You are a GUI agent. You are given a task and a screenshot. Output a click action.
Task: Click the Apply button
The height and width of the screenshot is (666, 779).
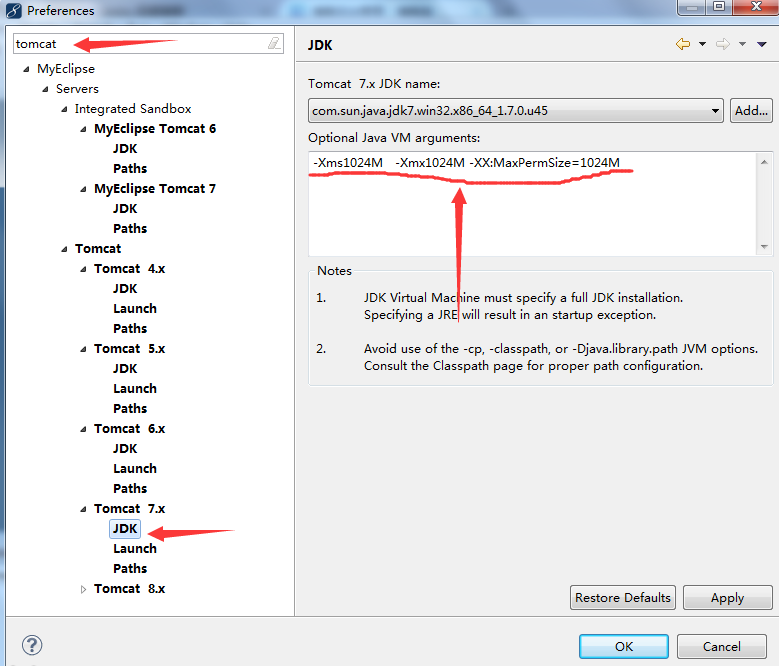point(727,597)
